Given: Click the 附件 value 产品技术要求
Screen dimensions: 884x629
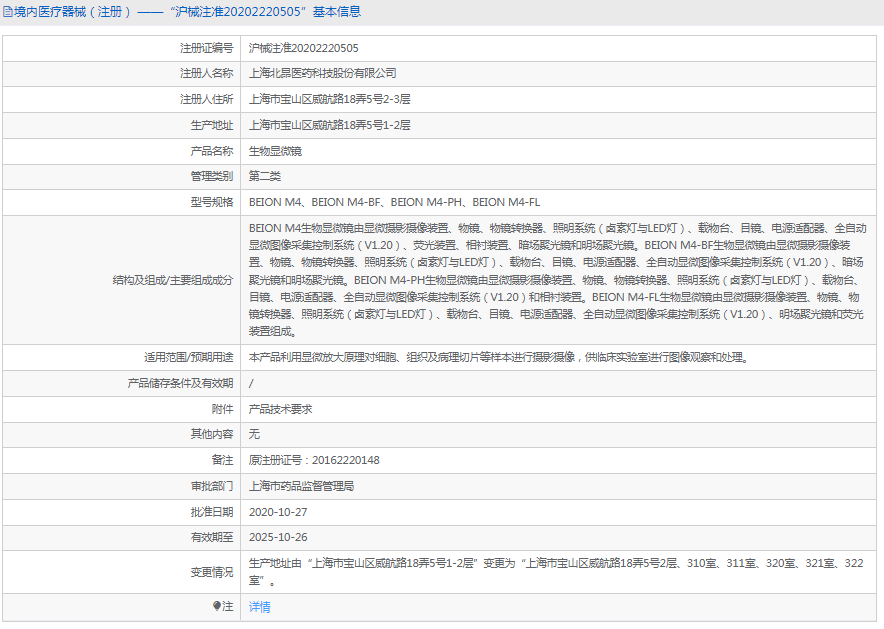Looking at the screenshot, I should (284, 409).
